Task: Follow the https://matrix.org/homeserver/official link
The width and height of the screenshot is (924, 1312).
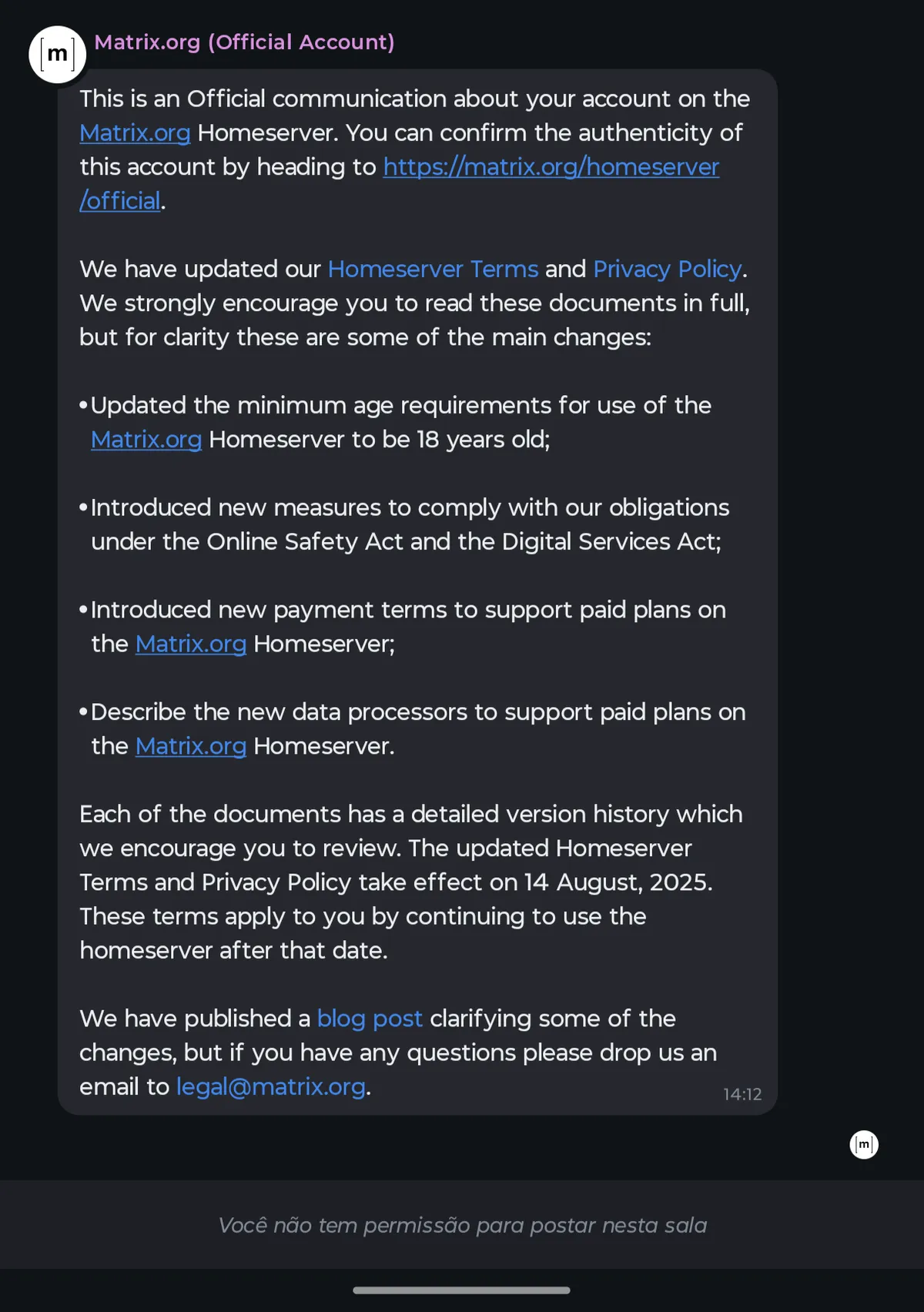Action: pyautogui.click(x=551, y=167)
